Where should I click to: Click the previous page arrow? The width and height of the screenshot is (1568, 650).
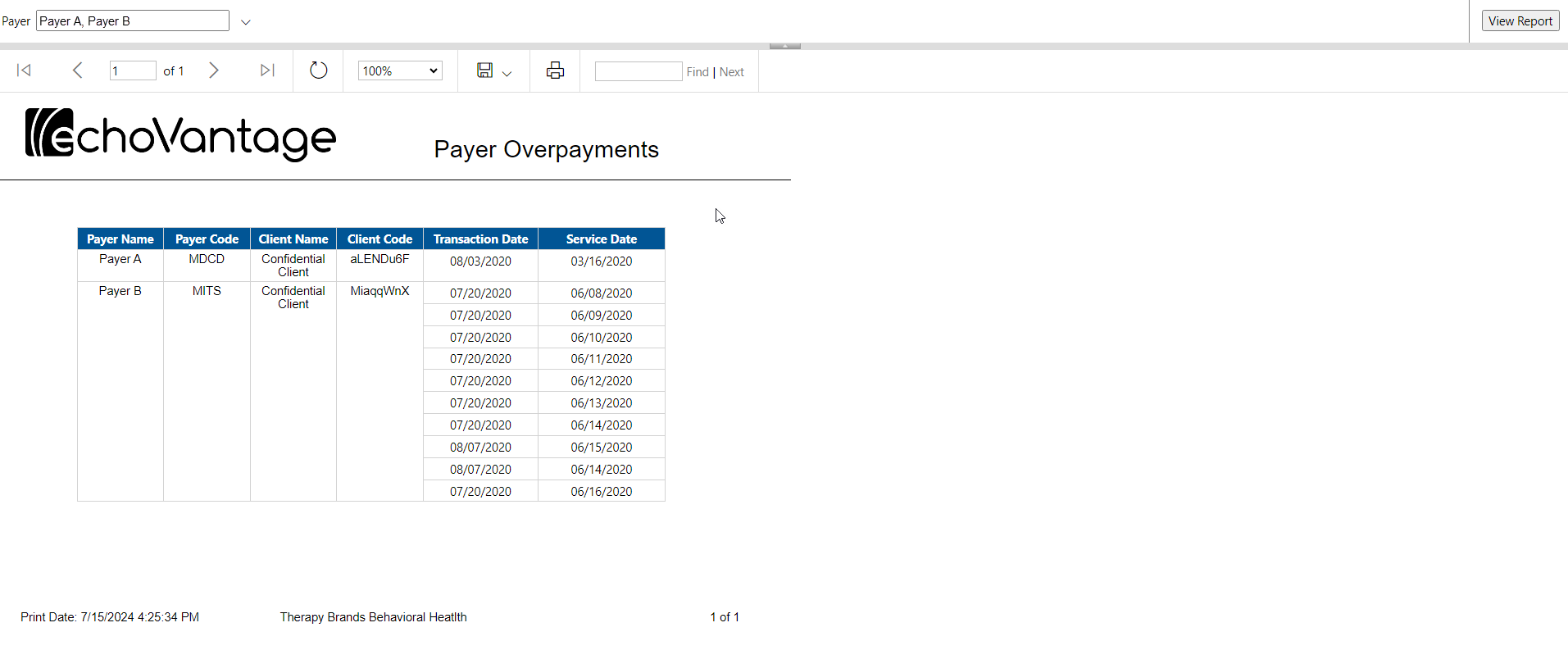coord(78,70)
